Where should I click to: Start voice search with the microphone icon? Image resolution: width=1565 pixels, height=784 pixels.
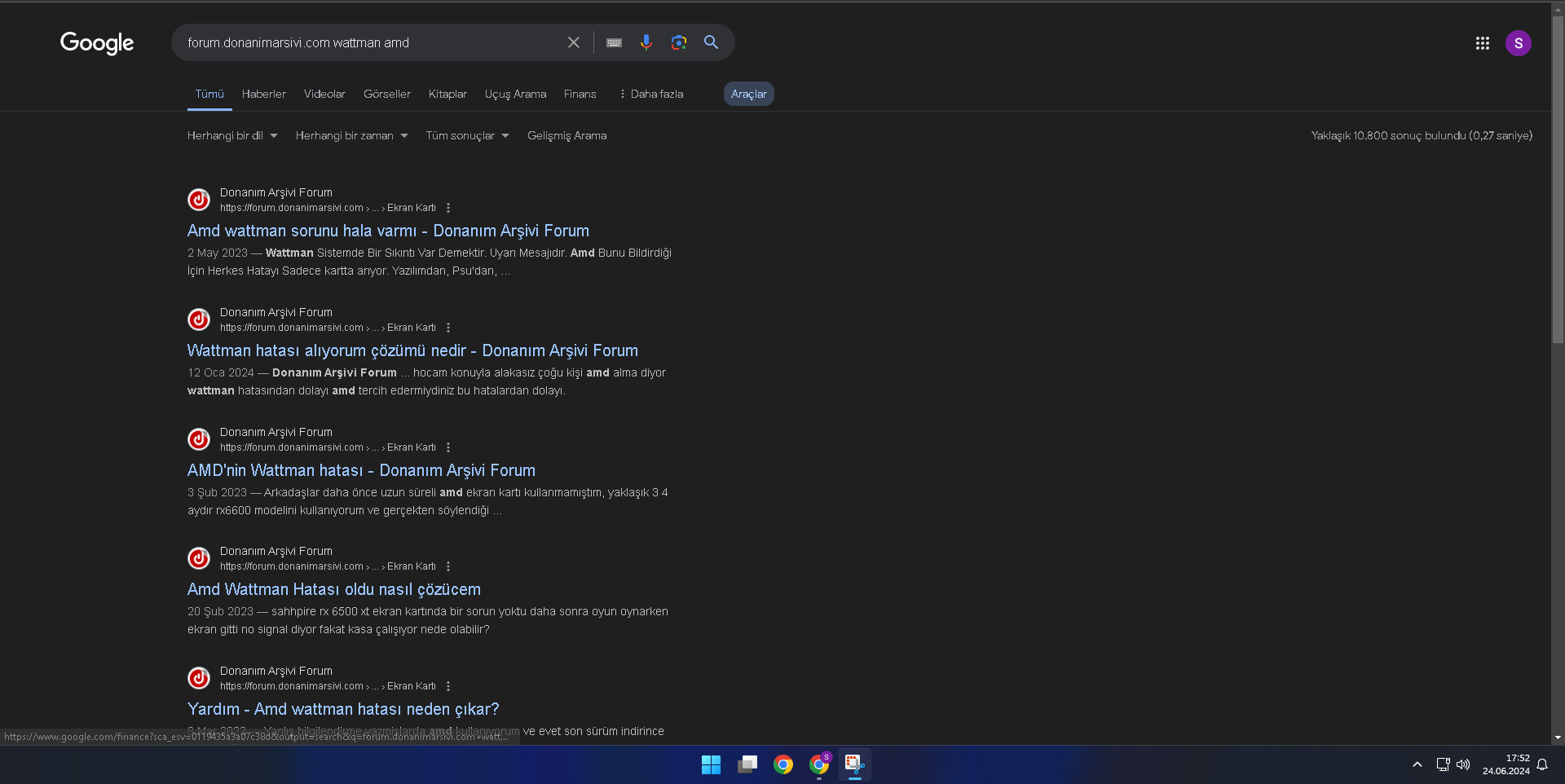(x=646, y=42)
